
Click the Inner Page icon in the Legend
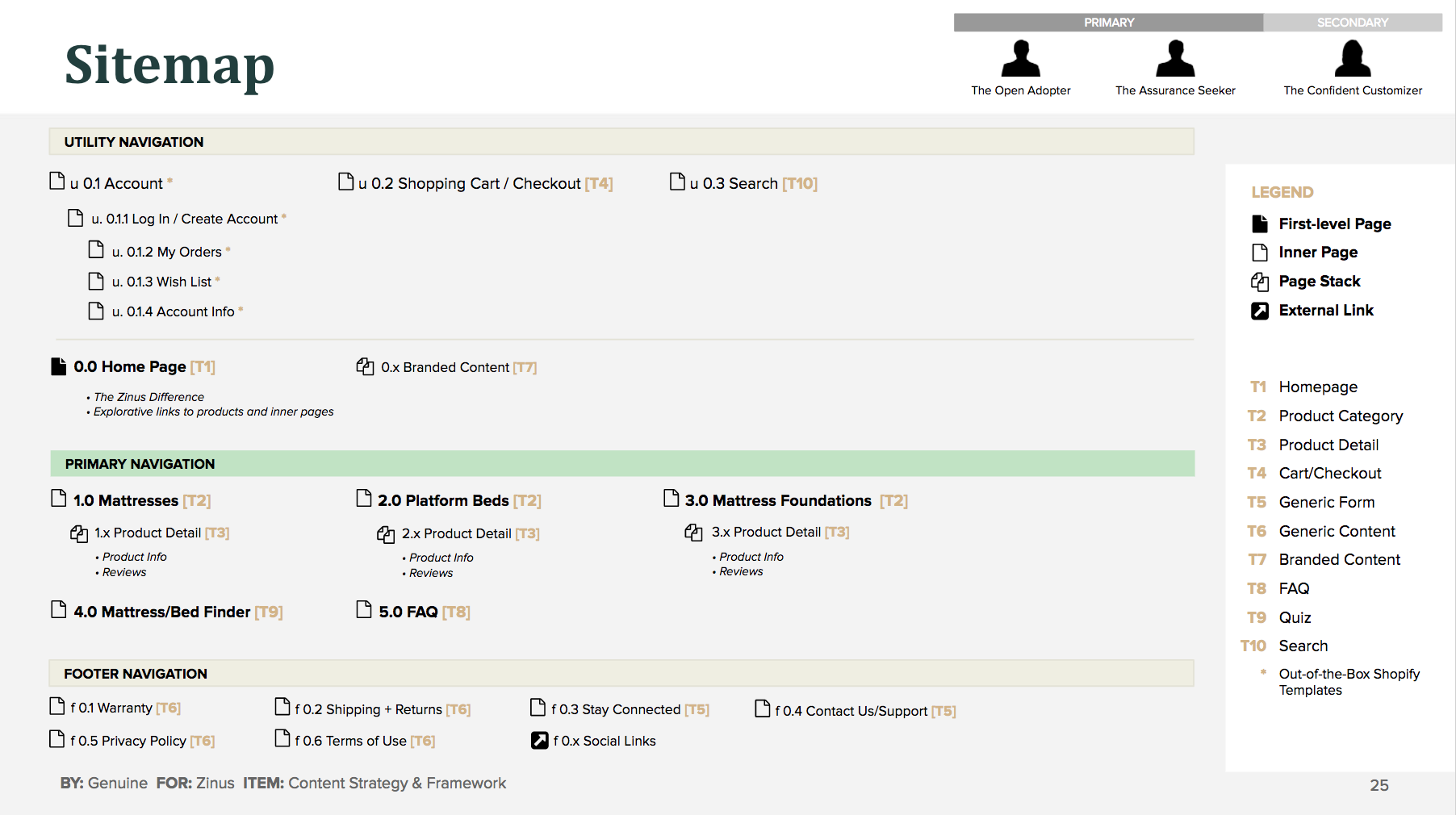coord(1260,252)
